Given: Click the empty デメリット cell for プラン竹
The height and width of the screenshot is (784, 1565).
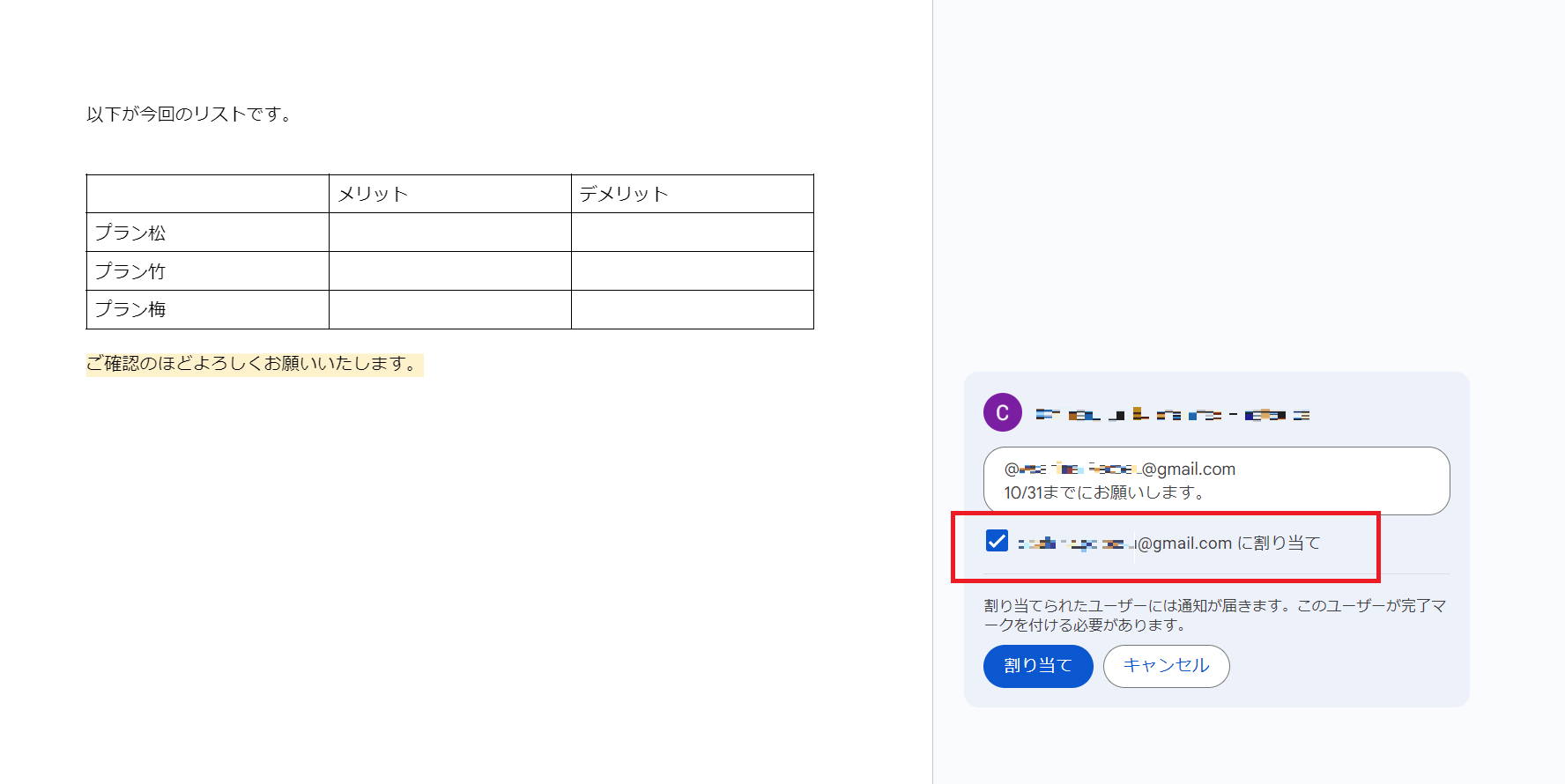Looking at the screenshot, I should point(692,271).
